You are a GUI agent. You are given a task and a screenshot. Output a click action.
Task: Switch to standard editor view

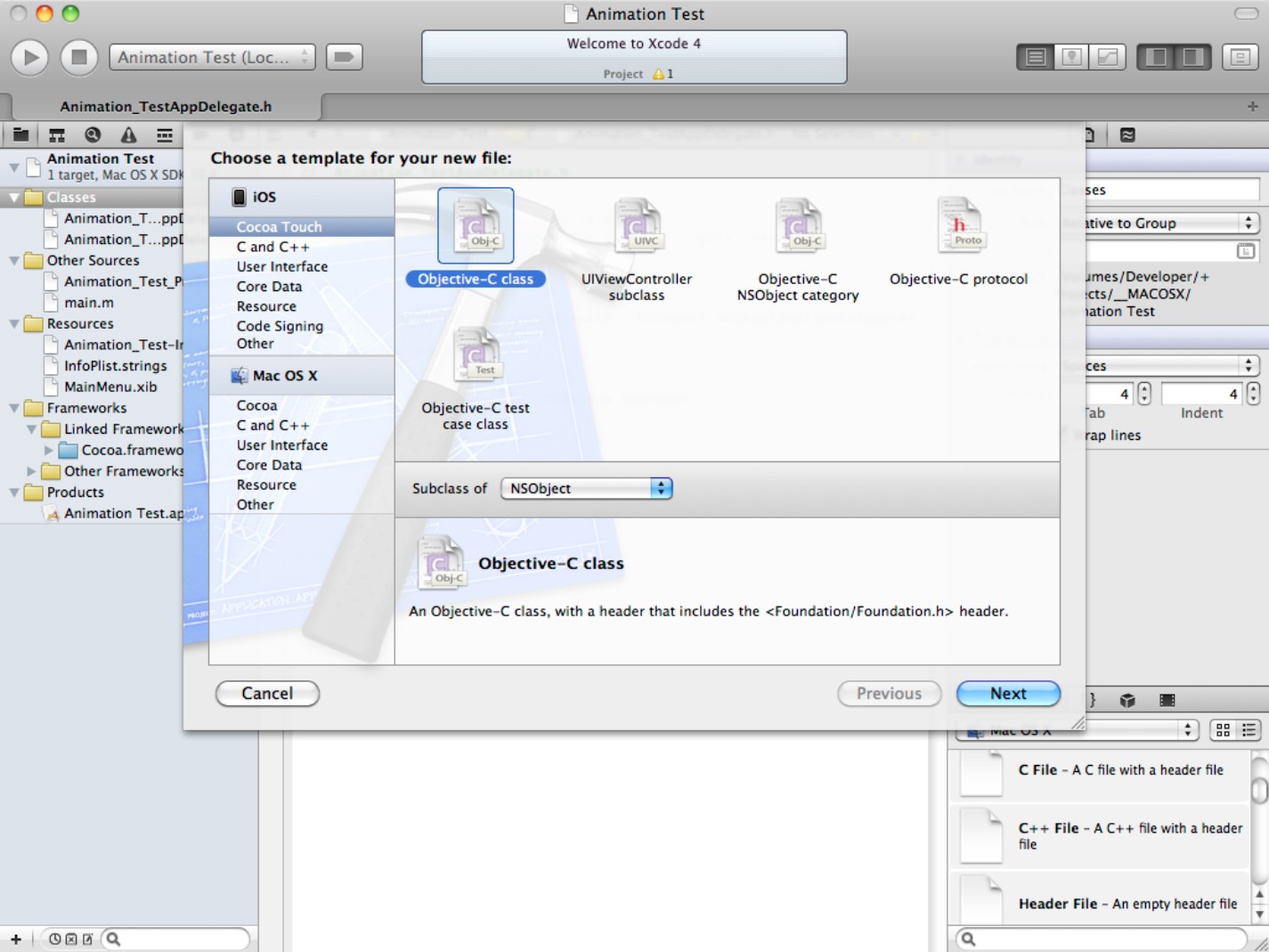coord(1035,57)
